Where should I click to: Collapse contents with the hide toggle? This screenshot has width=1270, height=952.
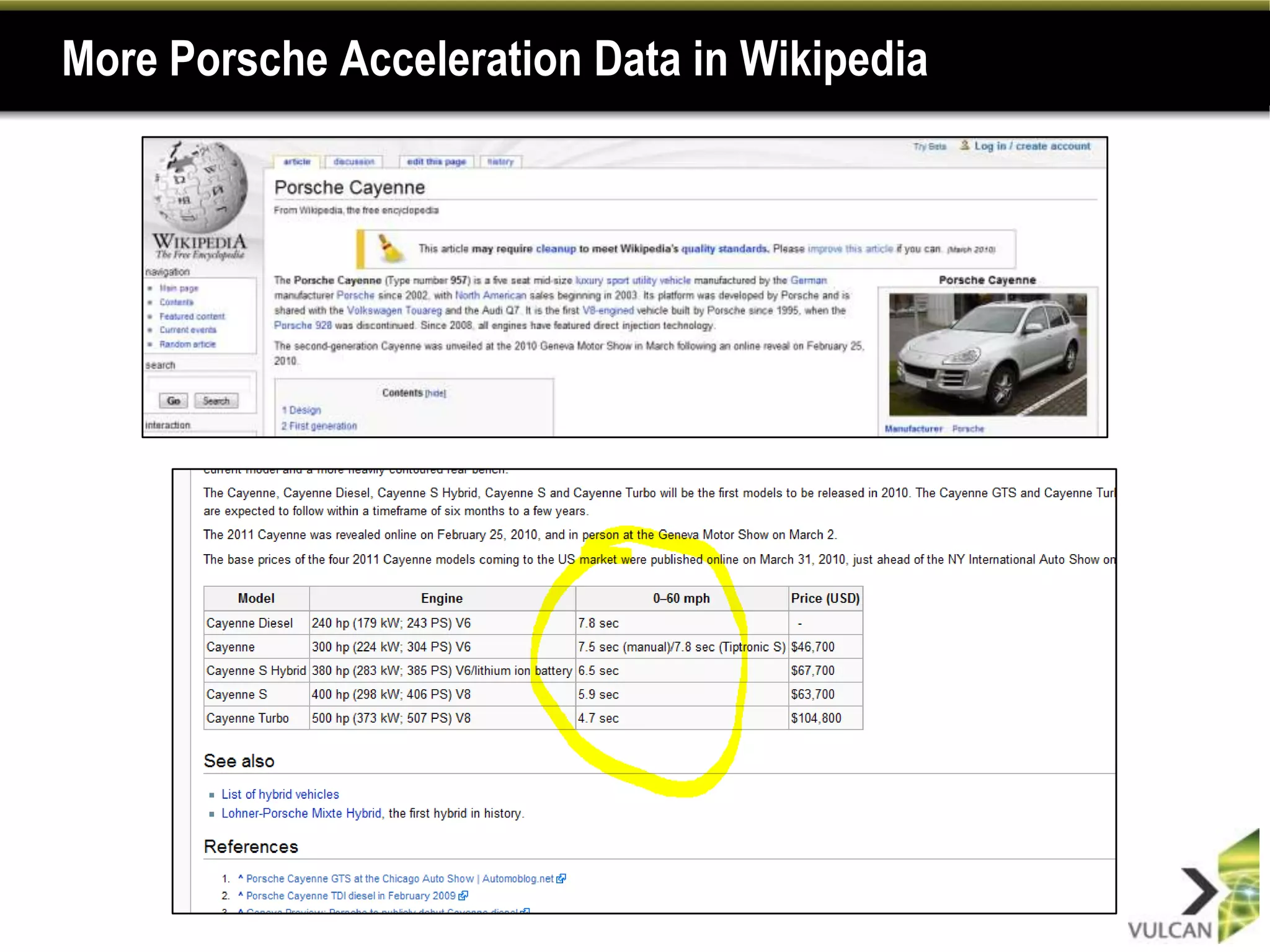[x=435, y=393]
